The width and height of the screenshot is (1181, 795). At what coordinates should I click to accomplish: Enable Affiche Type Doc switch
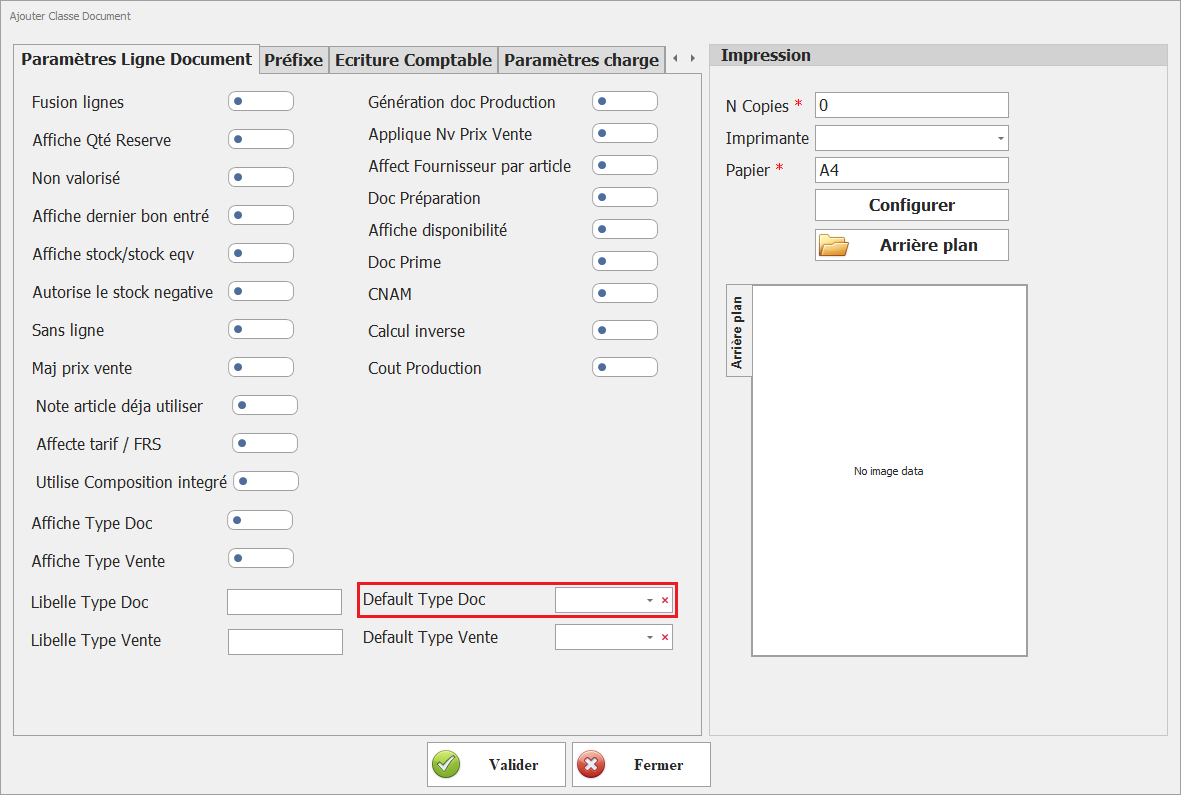point(260,520)
